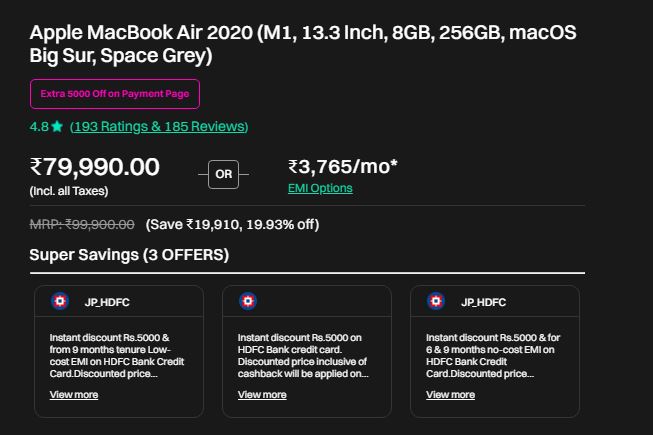This screenshot has height=435, width=653.
Task: Click the HDFC credit card cashback offer text
Action: tap(303, 355)
